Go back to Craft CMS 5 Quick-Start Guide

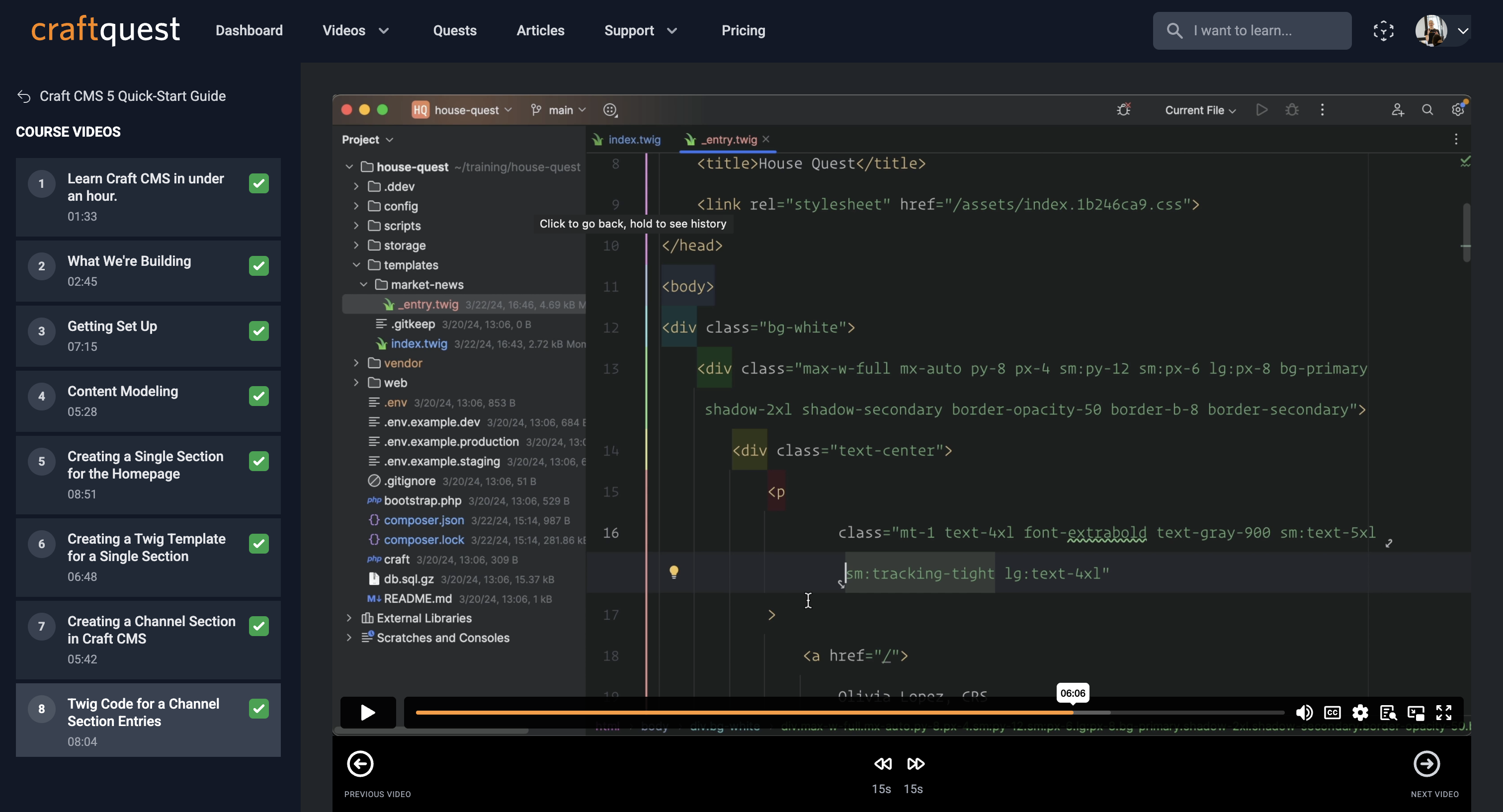tap(132, 96)
